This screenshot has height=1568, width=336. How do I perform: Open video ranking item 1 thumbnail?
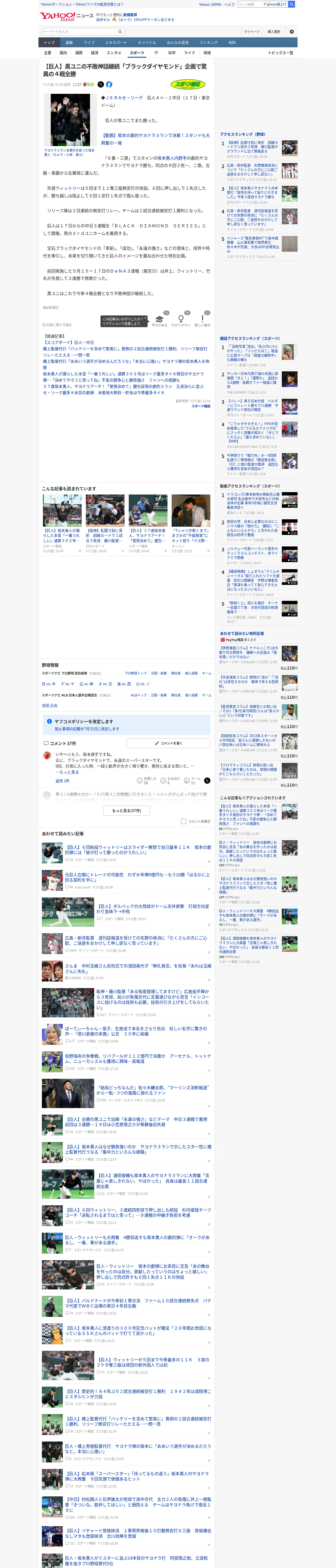tap(290, 500)
